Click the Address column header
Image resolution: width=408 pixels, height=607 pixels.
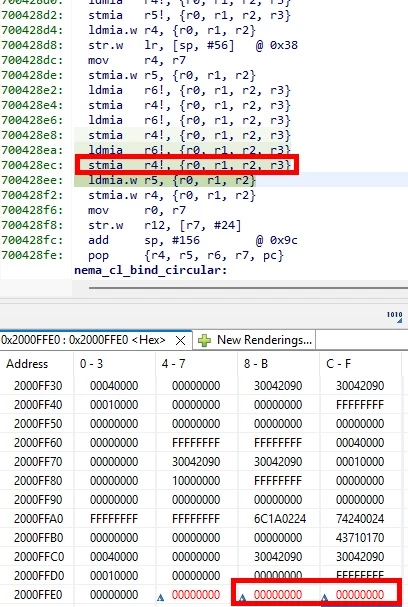27,364
